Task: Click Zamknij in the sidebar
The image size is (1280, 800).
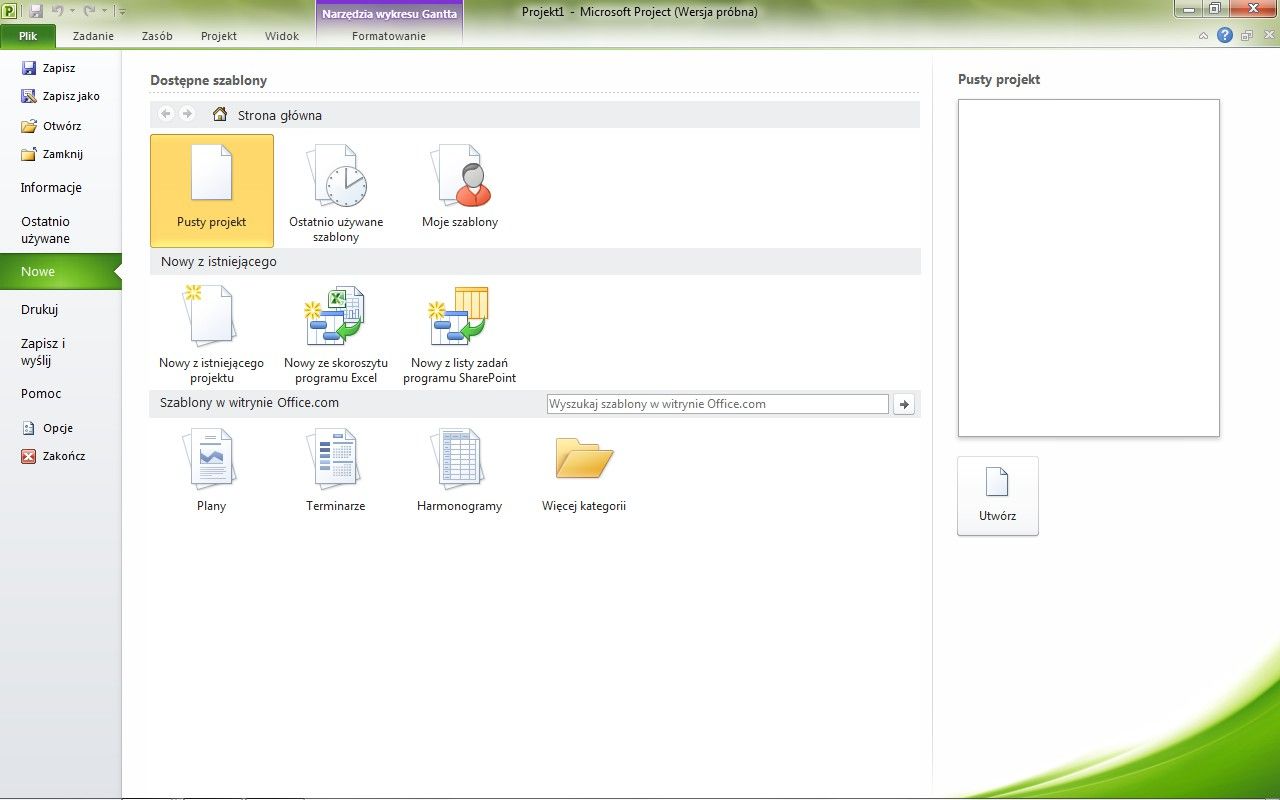Action: click(52, 154)
